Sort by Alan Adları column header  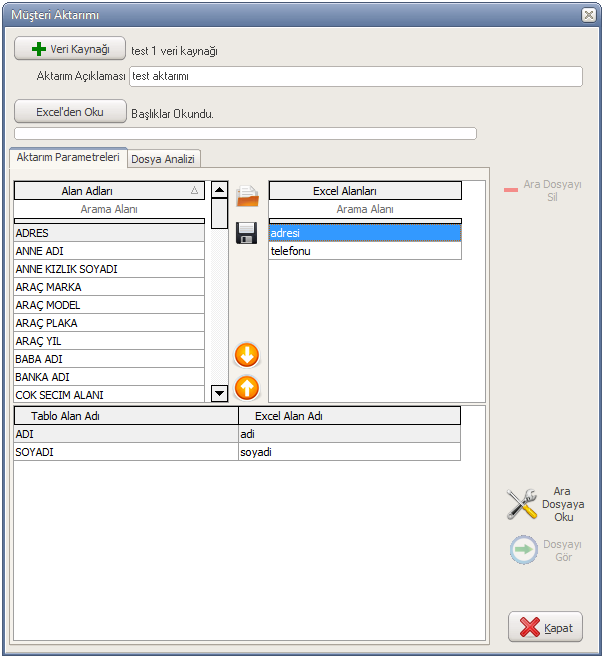click(x=109, y=191)
